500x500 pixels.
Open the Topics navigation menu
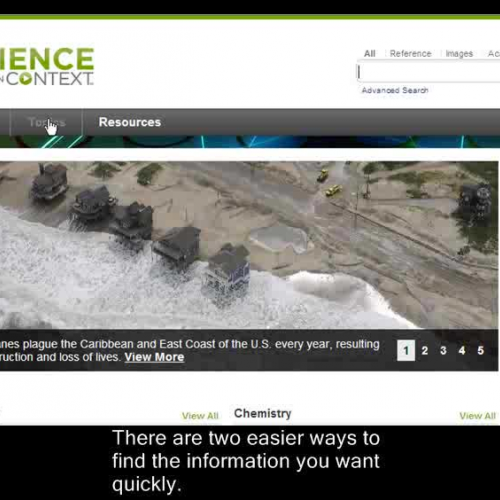(47, 122)
